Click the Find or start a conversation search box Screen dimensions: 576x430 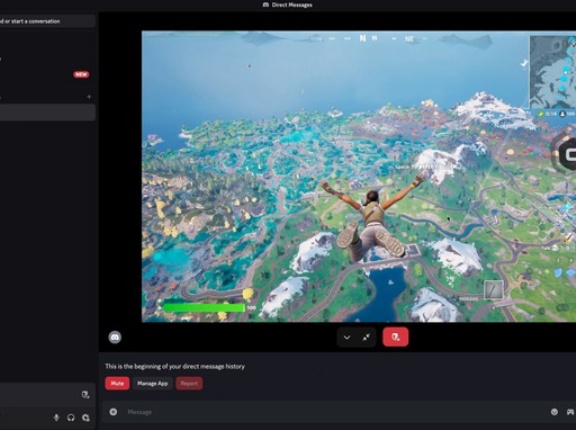point(48,21)
